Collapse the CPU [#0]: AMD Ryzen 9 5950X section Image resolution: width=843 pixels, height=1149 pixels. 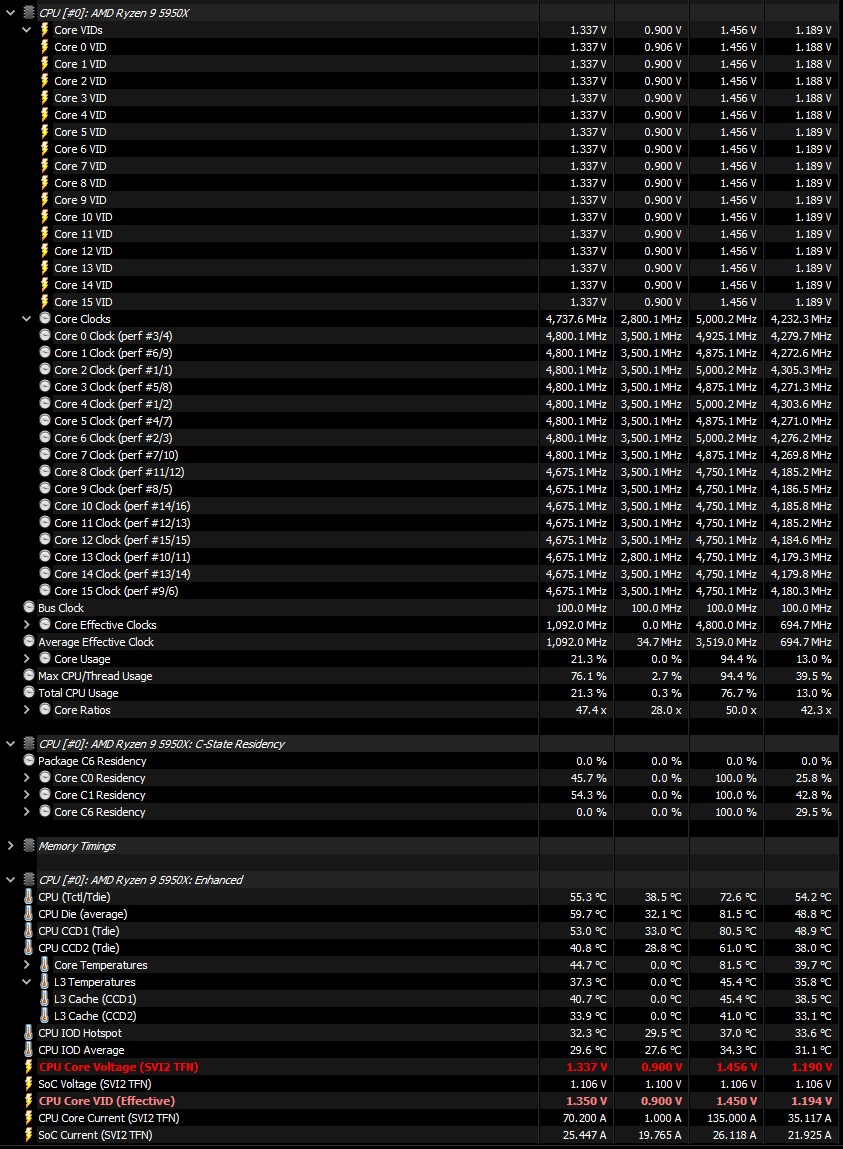[x=10, y=12]
